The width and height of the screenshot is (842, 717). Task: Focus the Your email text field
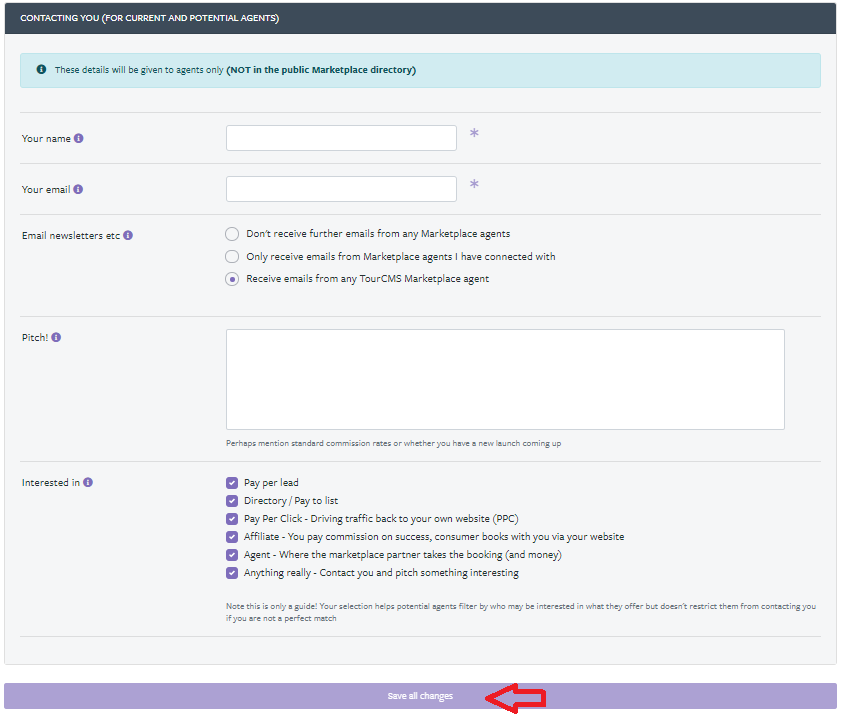[x=342, y=189]
